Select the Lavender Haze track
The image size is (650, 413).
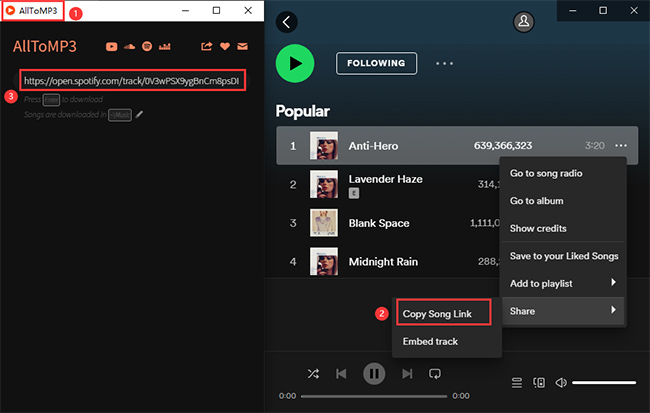point(385,179)
